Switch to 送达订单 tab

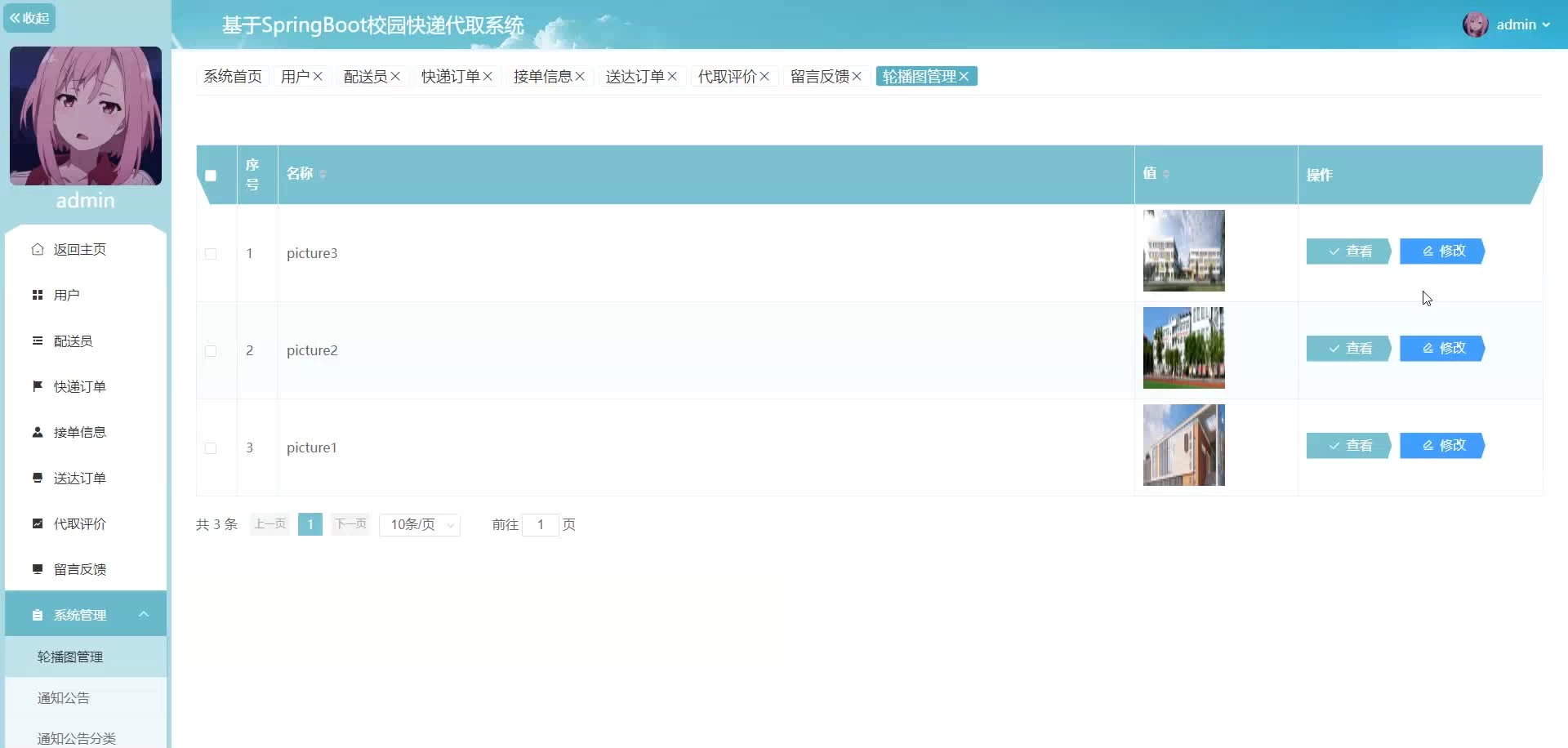(635, 76)
